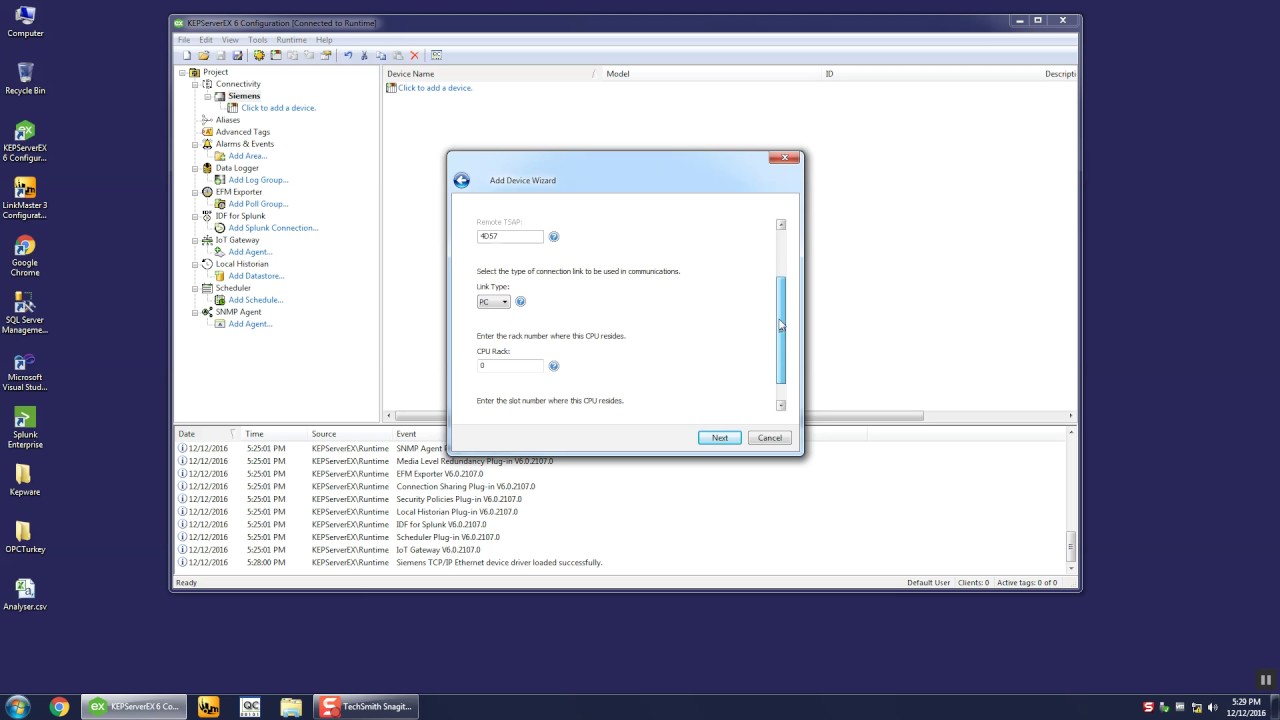Click 'Add Splunk Connection...' link

(273, 228)
